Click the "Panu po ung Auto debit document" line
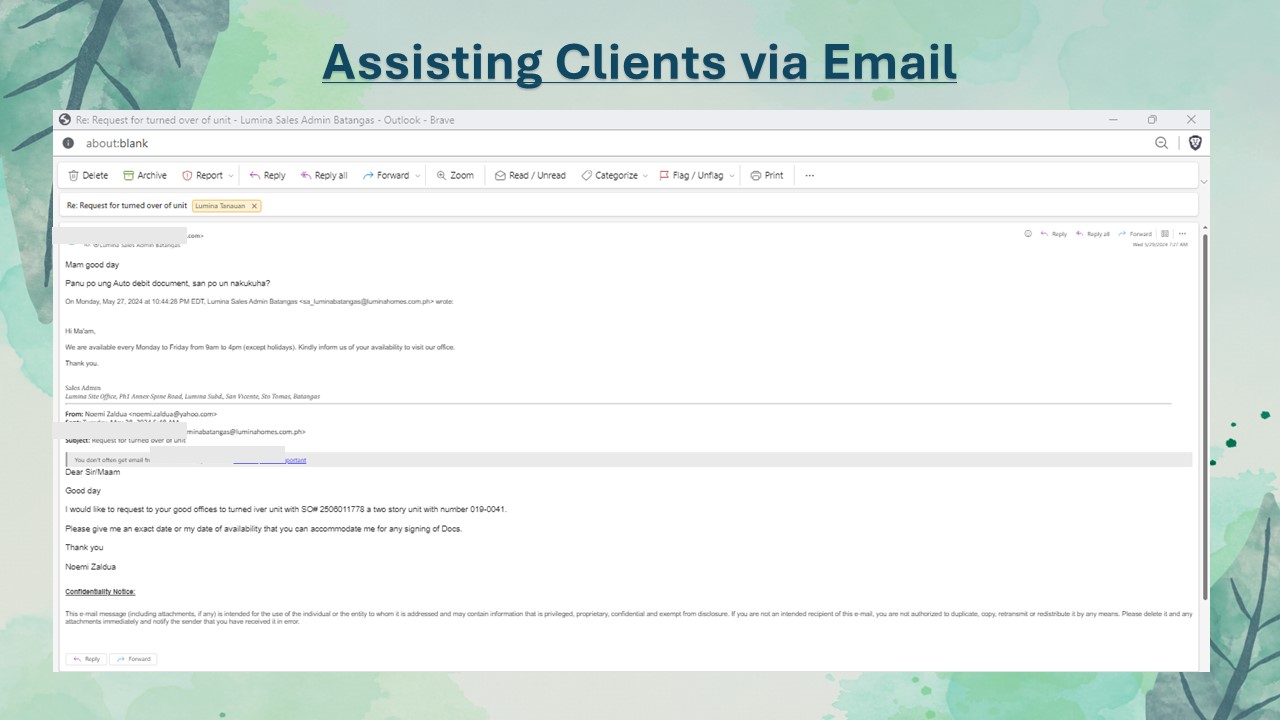Image resolution: width=1280 pixels, height=720 pixels. 168,283
